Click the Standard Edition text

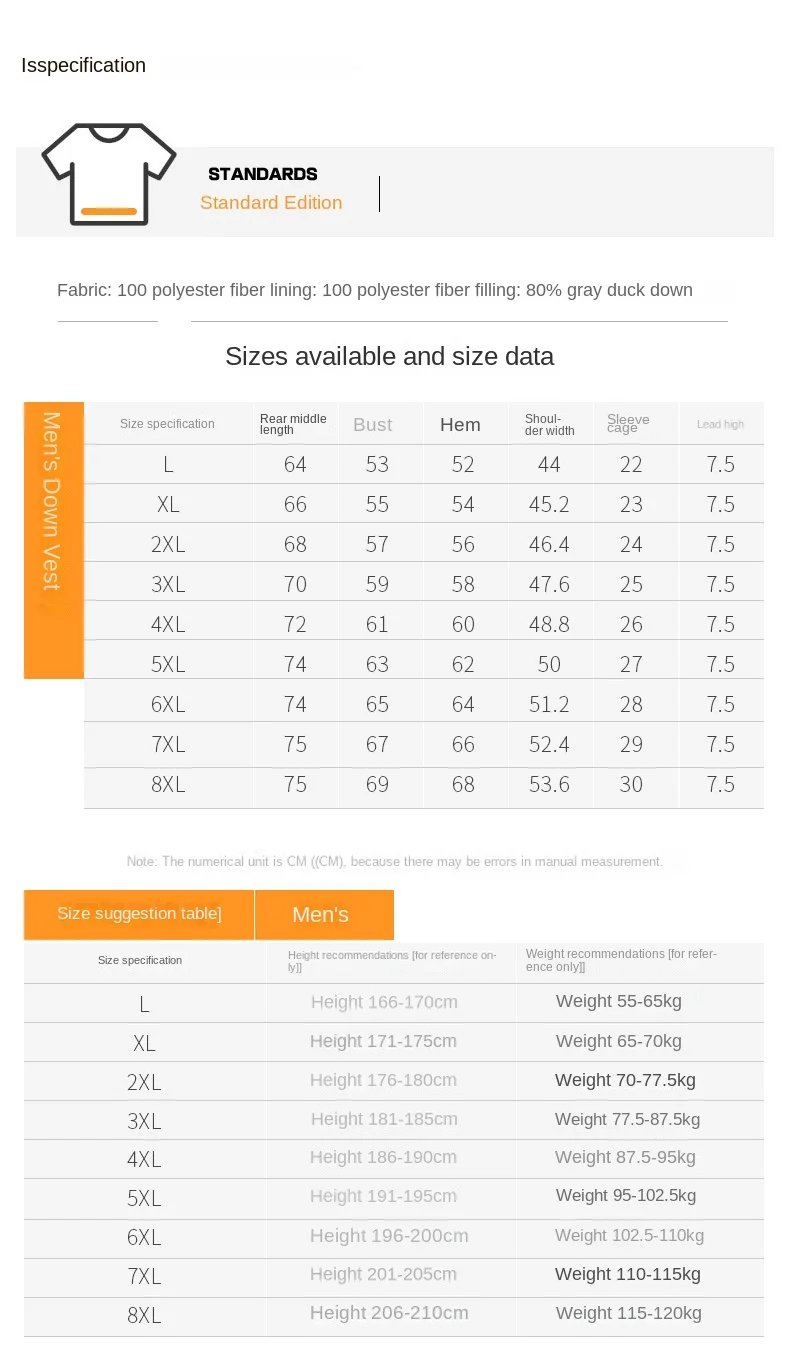coord(271,203)
